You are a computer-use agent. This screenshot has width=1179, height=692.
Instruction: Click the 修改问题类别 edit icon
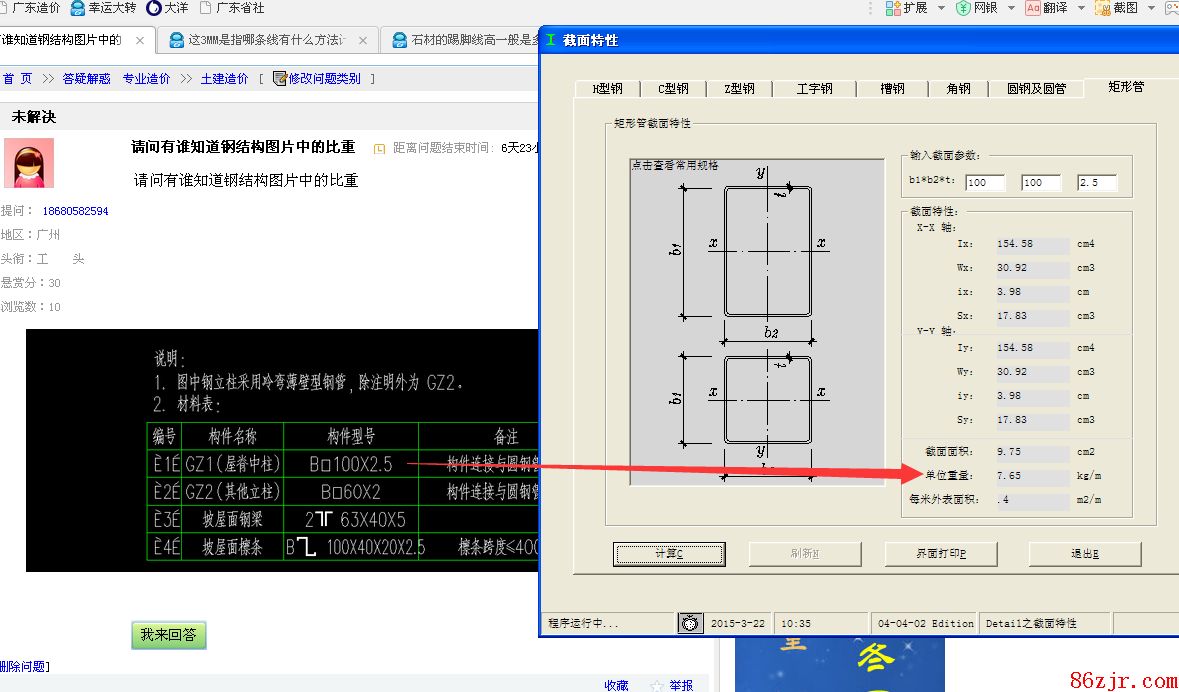pos(279,78)
